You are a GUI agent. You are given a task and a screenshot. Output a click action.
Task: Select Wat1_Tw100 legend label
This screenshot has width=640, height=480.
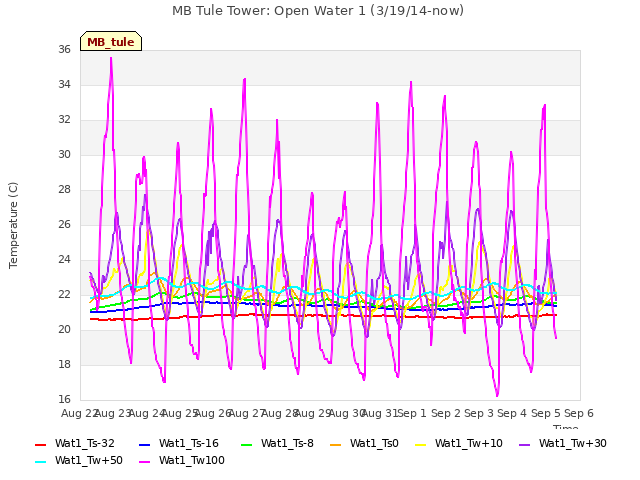click(x=192, y=460)
